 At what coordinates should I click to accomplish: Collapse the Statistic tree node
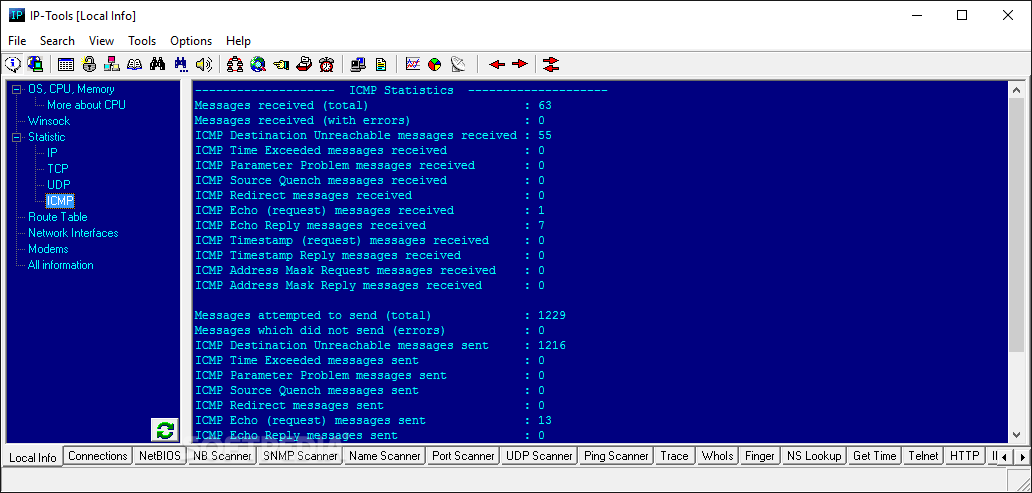pos(16,138)
